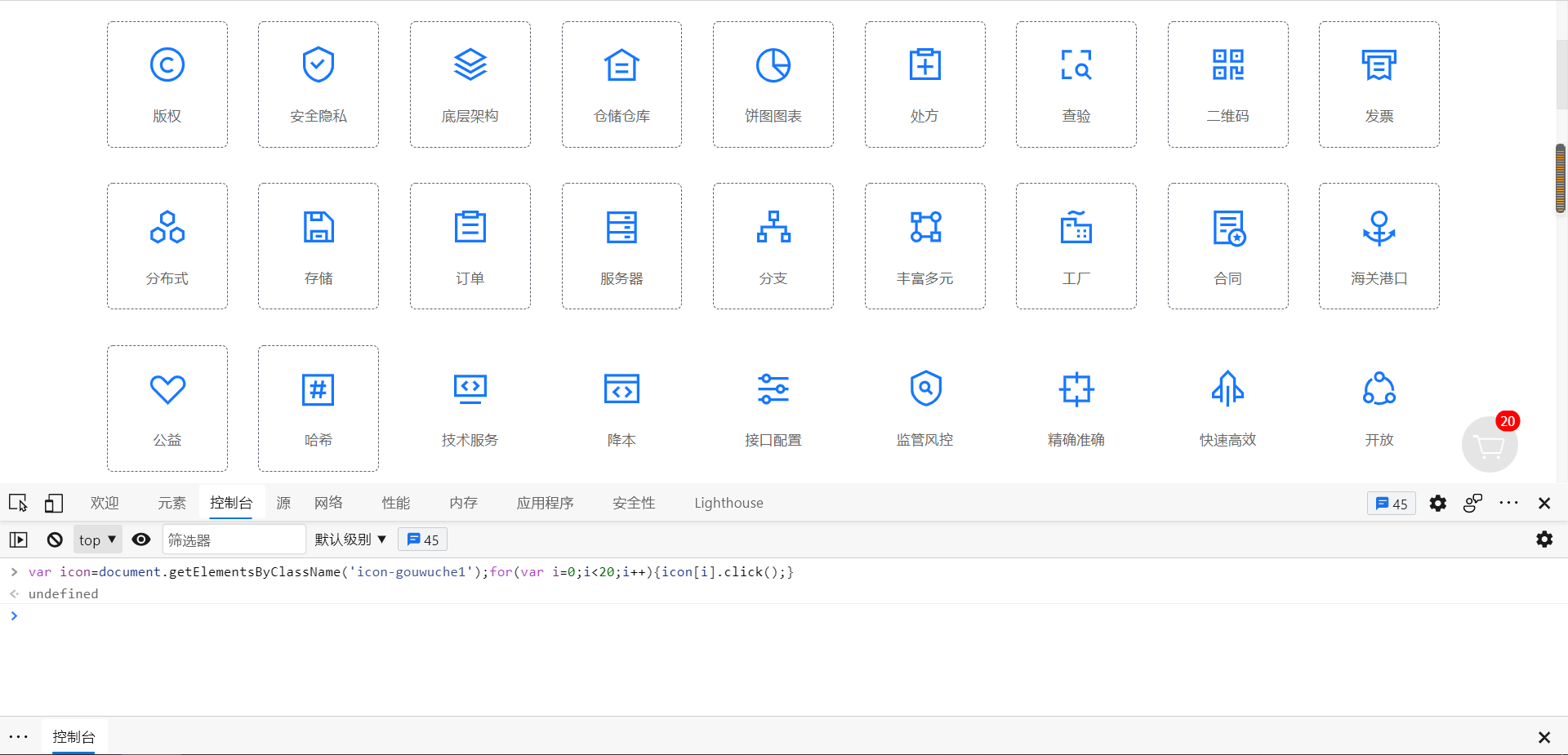Screen dimensions: 1568x755
Task: Click the 饼图图表 pie chart icon
Action: [773, 65]
